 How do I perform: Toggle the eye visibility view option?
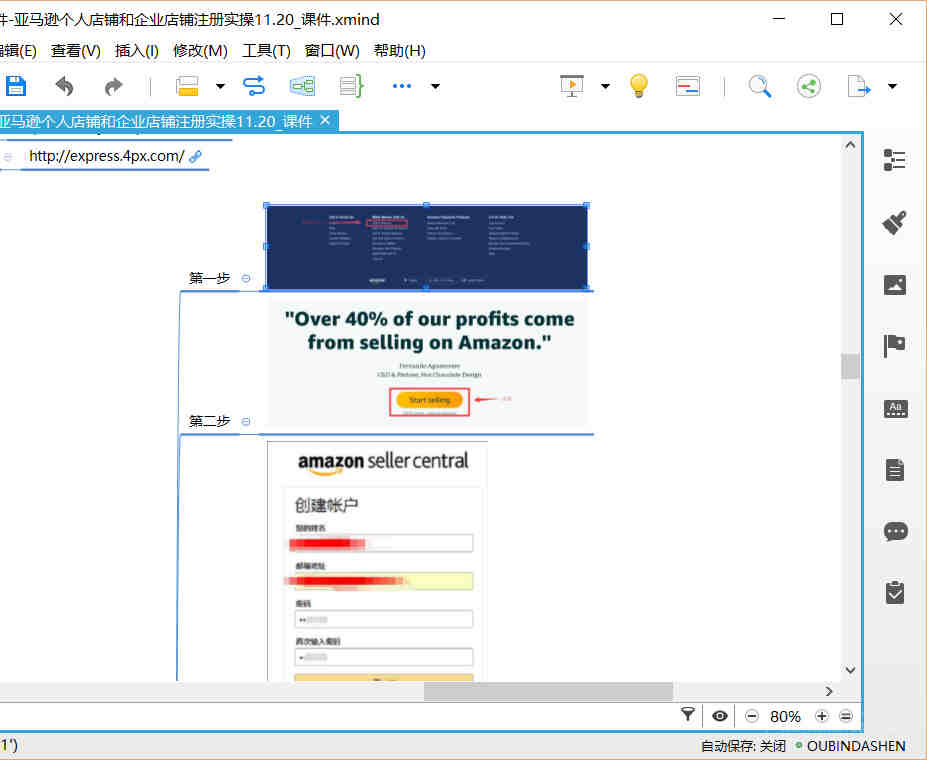[x=719, y=716]
